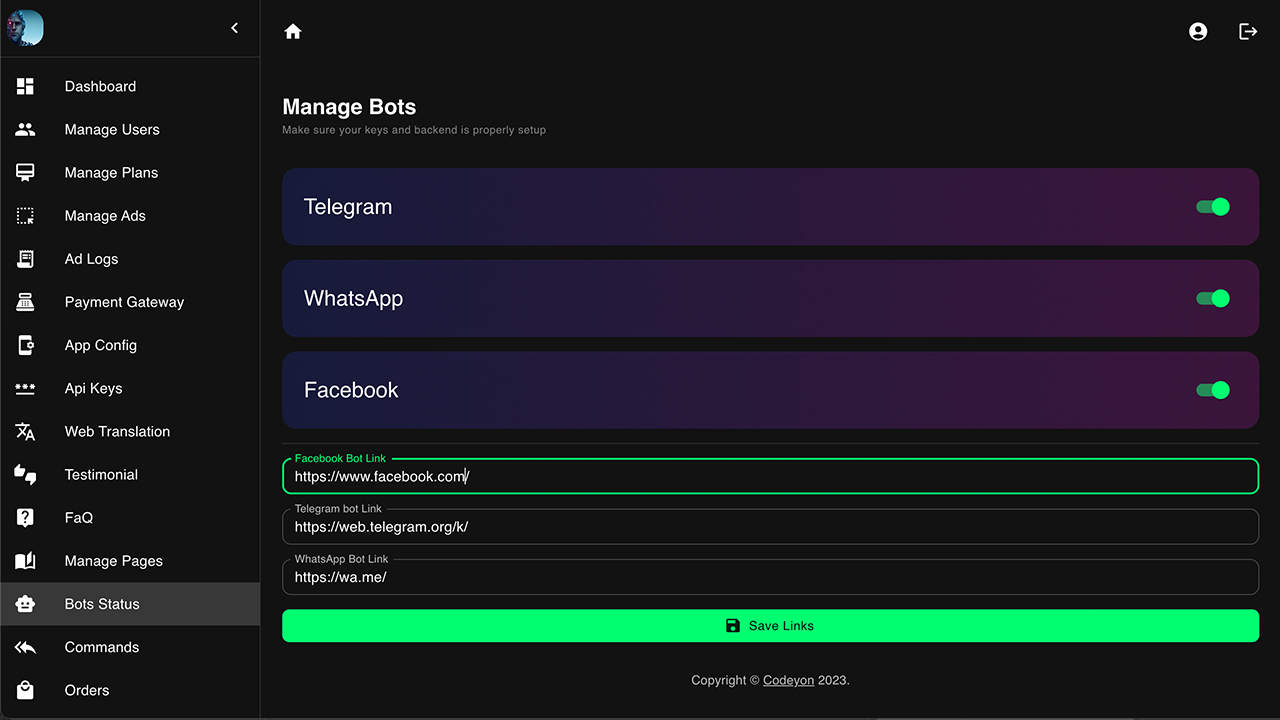Disable the Facebook bot toggle

[x=1213, y=390]
